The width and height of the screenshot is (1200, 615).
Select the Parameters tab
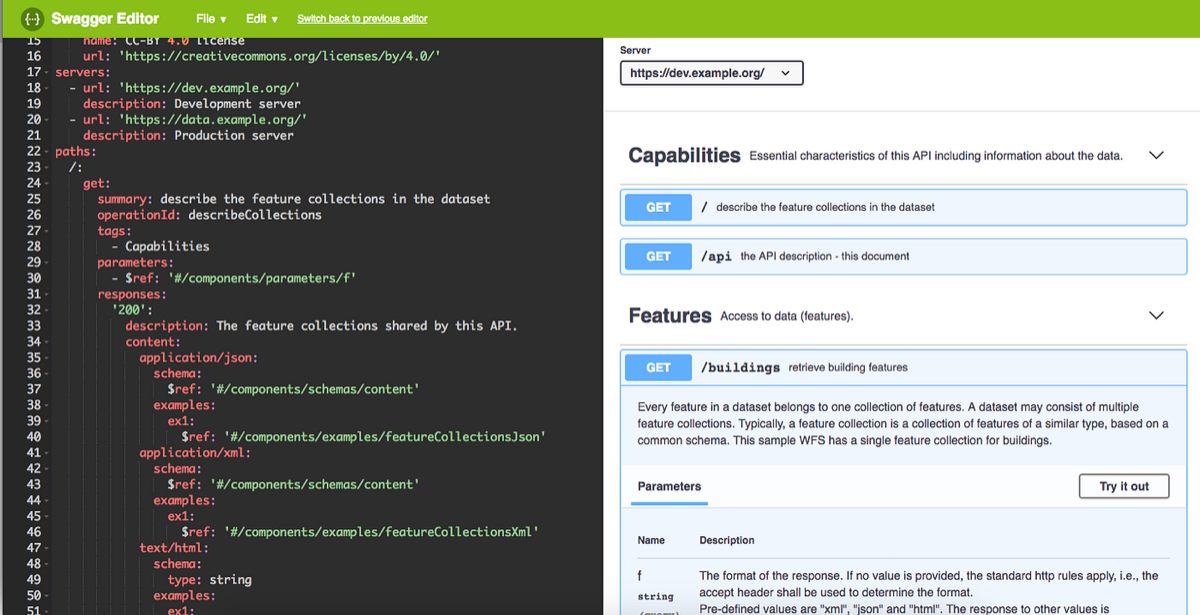[x=669, y=487]
